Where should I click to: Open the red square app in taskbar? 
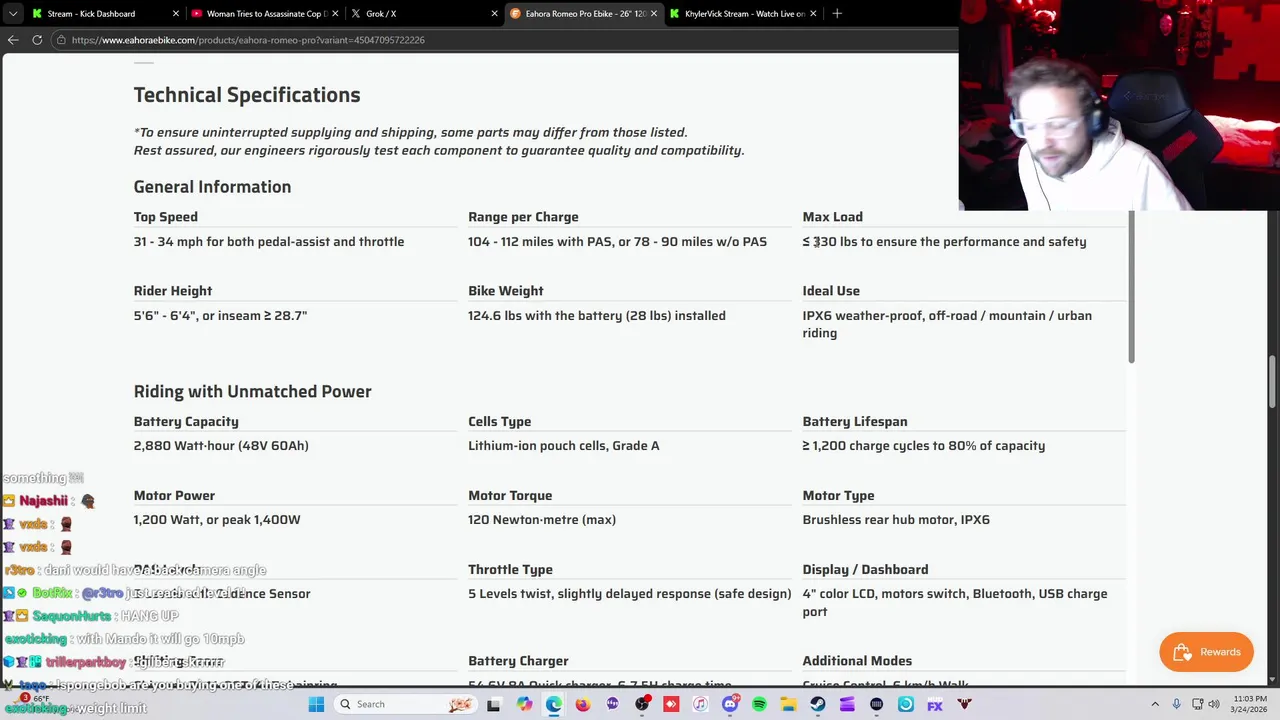671,704
